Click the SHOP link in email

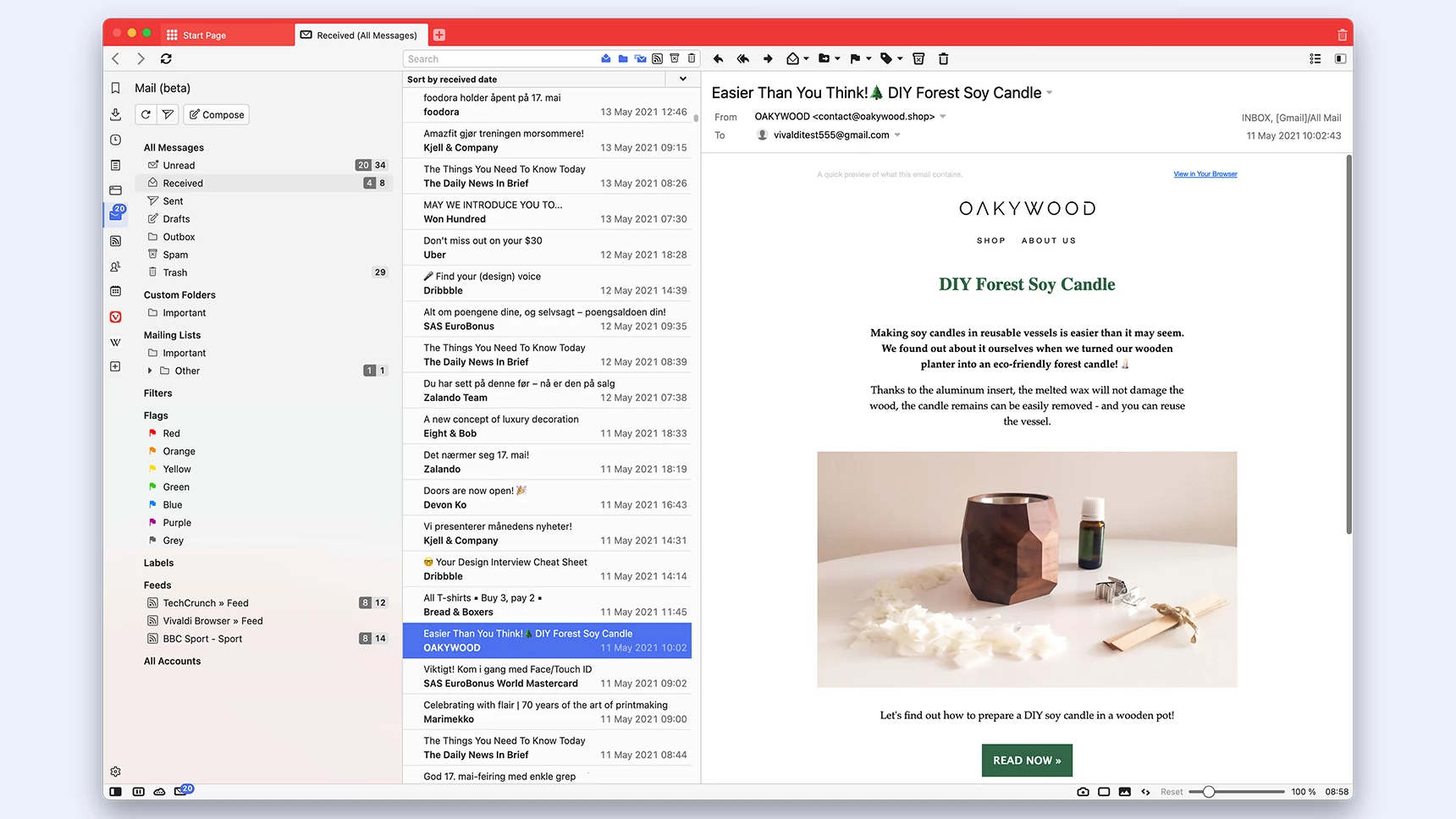tap(991, 240)
